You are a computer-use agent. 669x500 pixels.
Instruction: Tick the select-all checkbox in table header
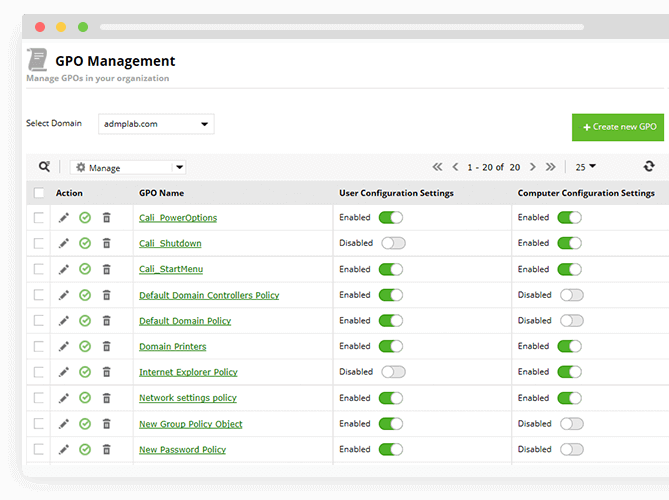(x=39, y=193)
